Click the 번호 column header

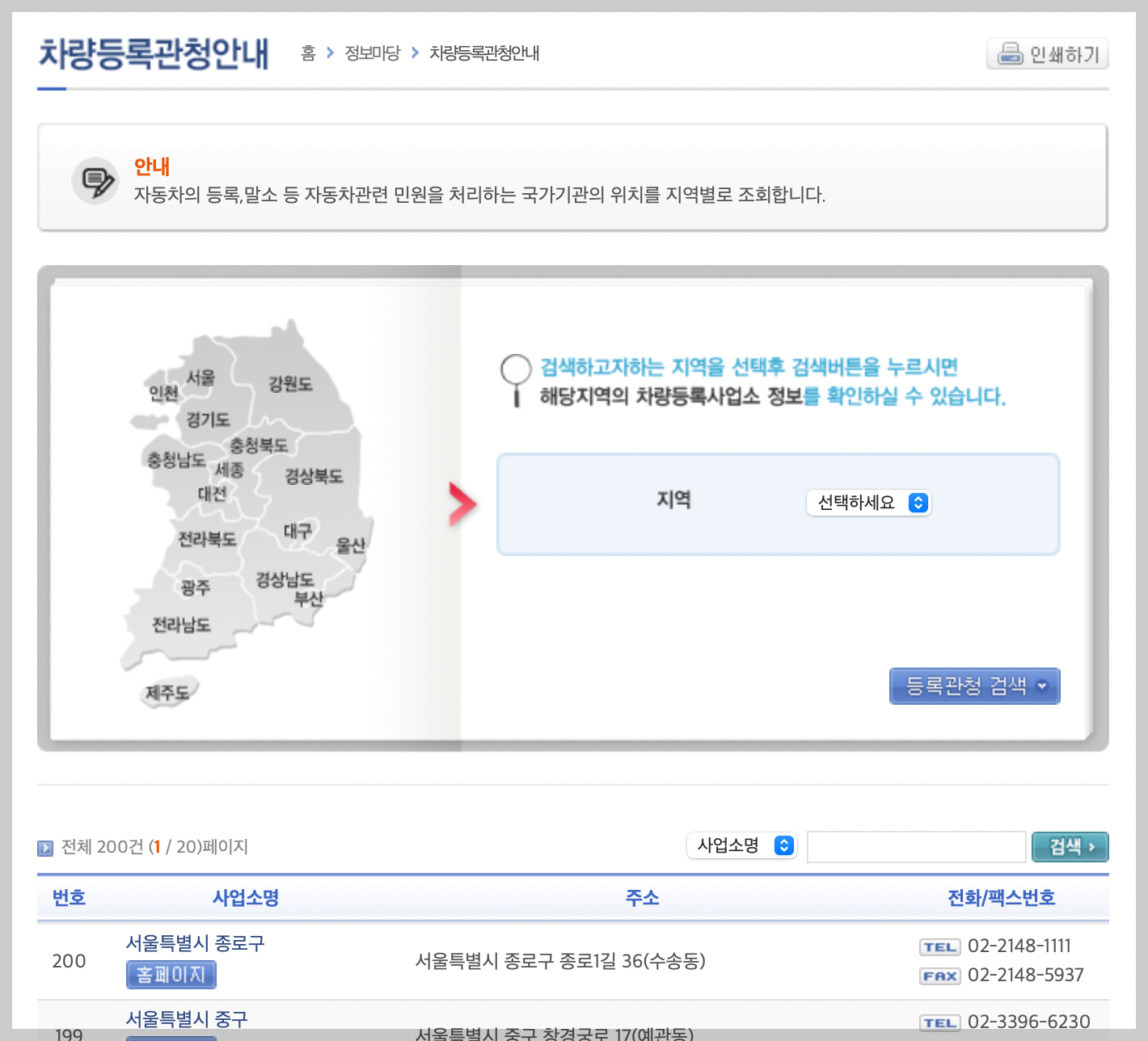(69, 898)
